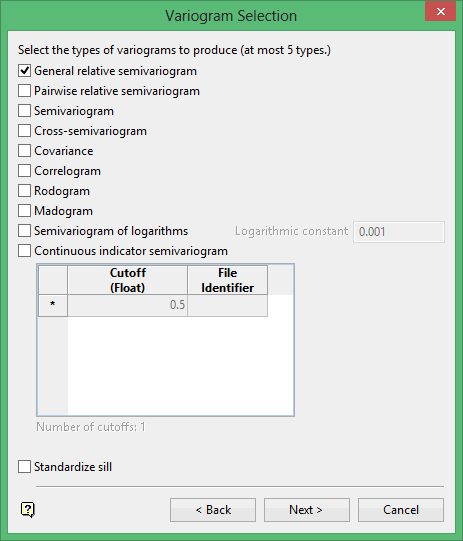Select the Correlogram checkbox
This screenshot has height=541, width=463.
tap(24, 171)
